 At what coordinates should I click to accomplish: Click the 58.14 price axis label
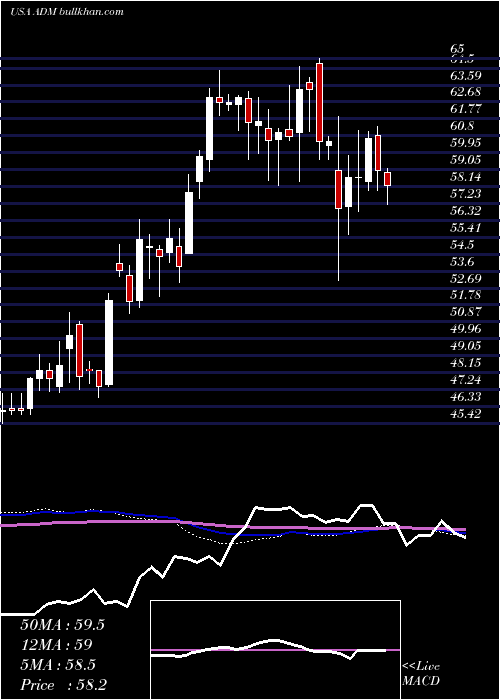(x=466, y=177)
